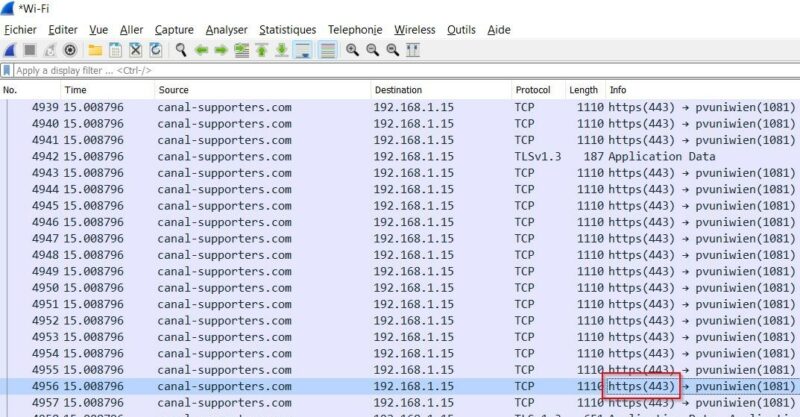Open the Capture menu

tap(174, 30)
